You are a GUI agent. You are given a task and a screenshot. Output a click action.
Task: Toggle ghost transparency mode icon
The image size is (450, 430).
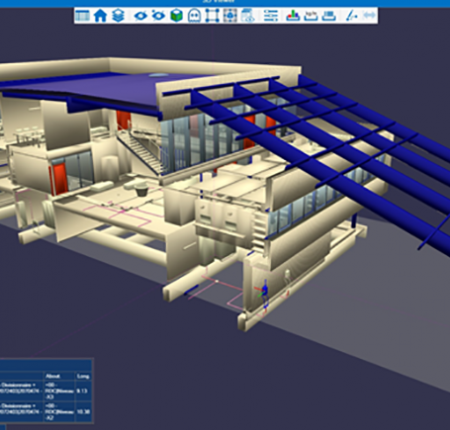point(194,15)
